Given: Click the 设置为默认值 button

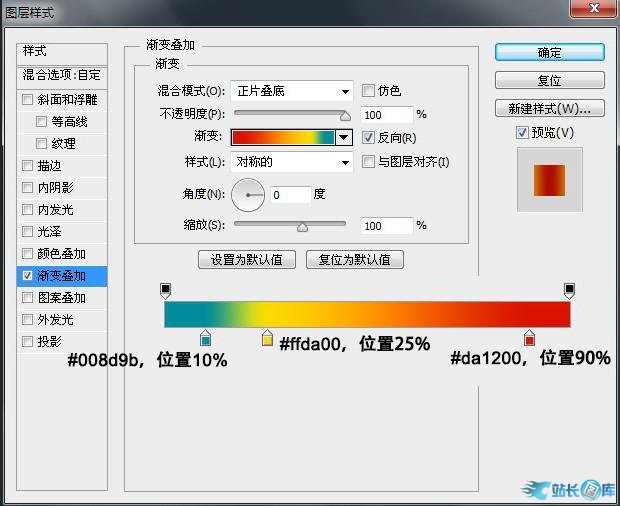Looking at the screenshot, I should [247, 259].
